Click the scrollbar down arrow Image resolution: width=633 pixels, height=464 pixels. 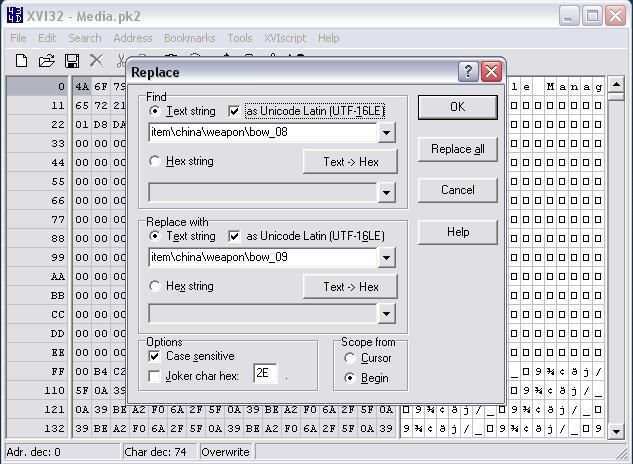[616, 431]
